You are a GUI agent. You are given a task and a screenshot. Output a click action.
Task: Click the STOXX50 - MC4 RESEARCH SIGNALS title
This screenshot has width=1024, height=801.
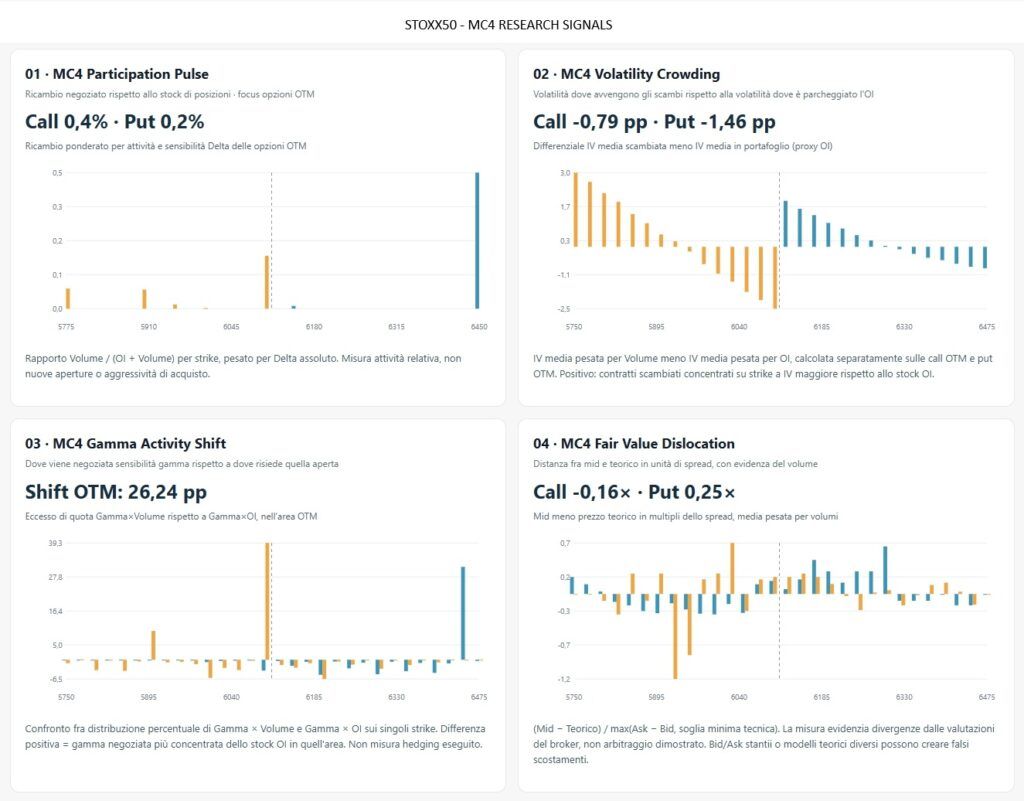(508, 25)
